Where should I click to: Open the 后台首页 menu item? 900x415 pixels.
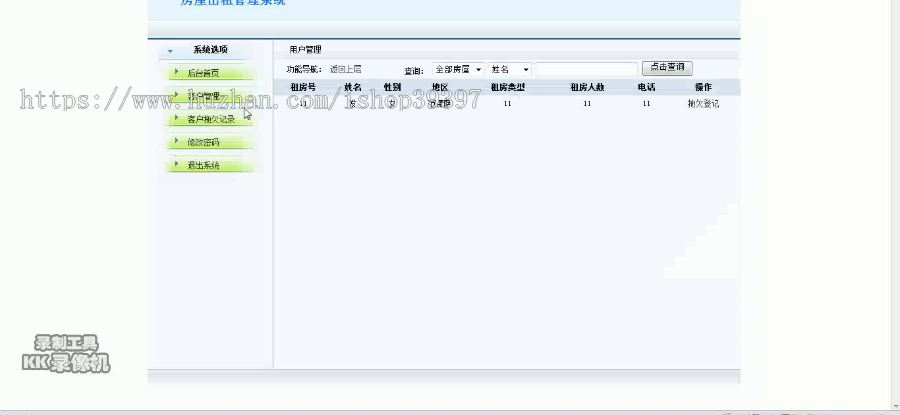tap(203, 73)
